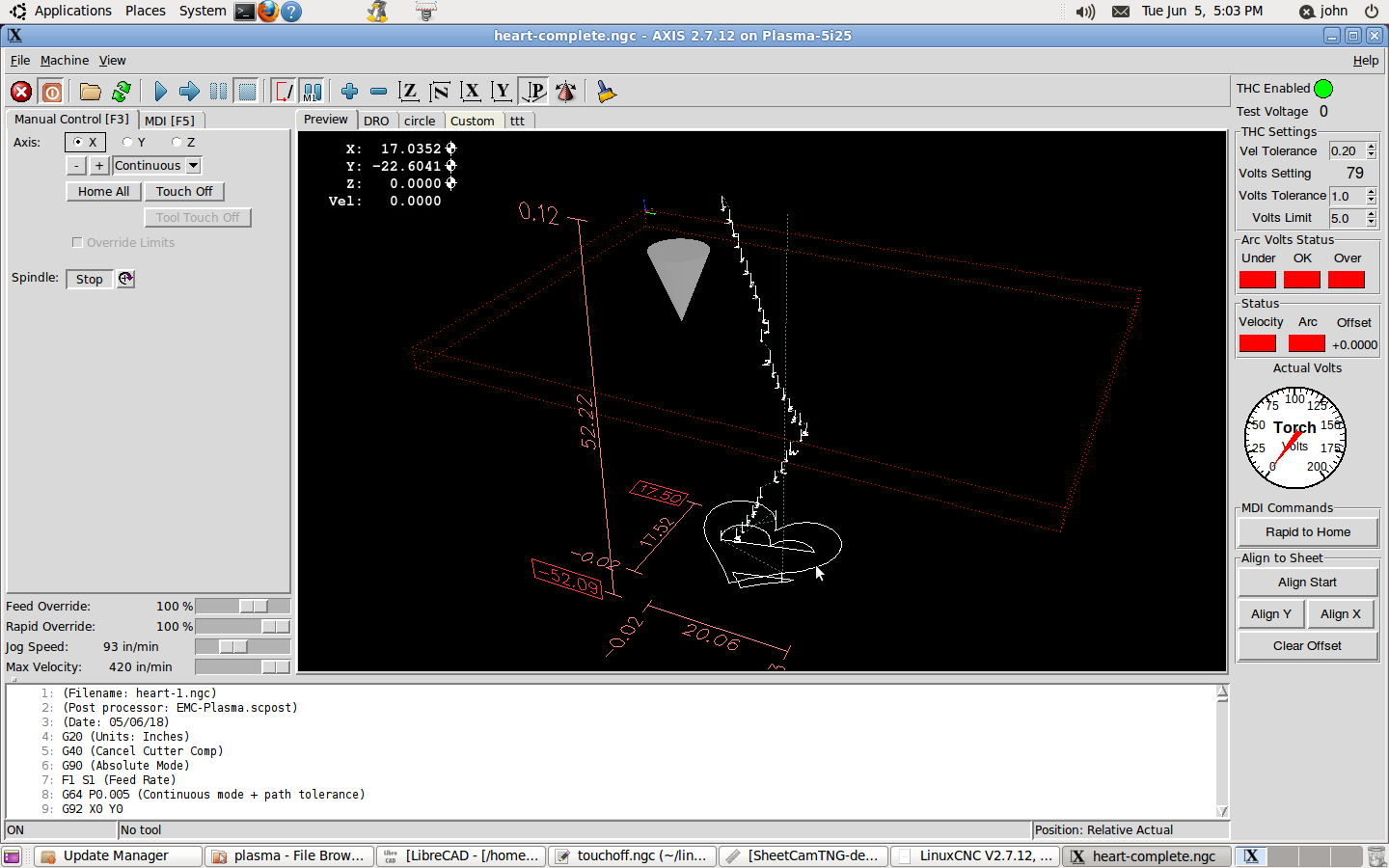Toggle skip lines with slash icon
1389x868 pixels.
(284, 92)
